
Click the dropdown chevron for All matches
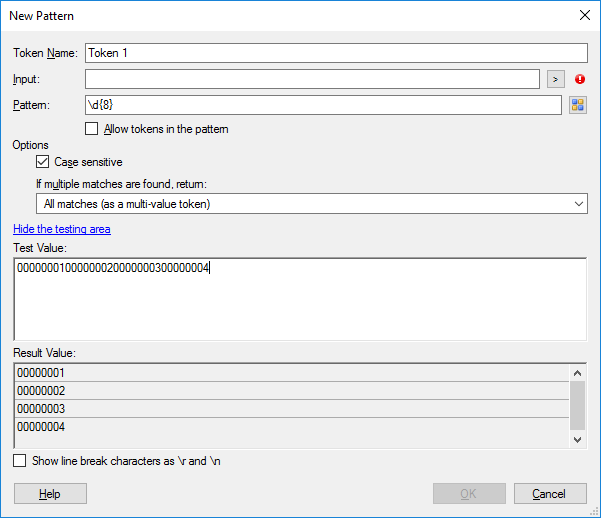(579, 204)
